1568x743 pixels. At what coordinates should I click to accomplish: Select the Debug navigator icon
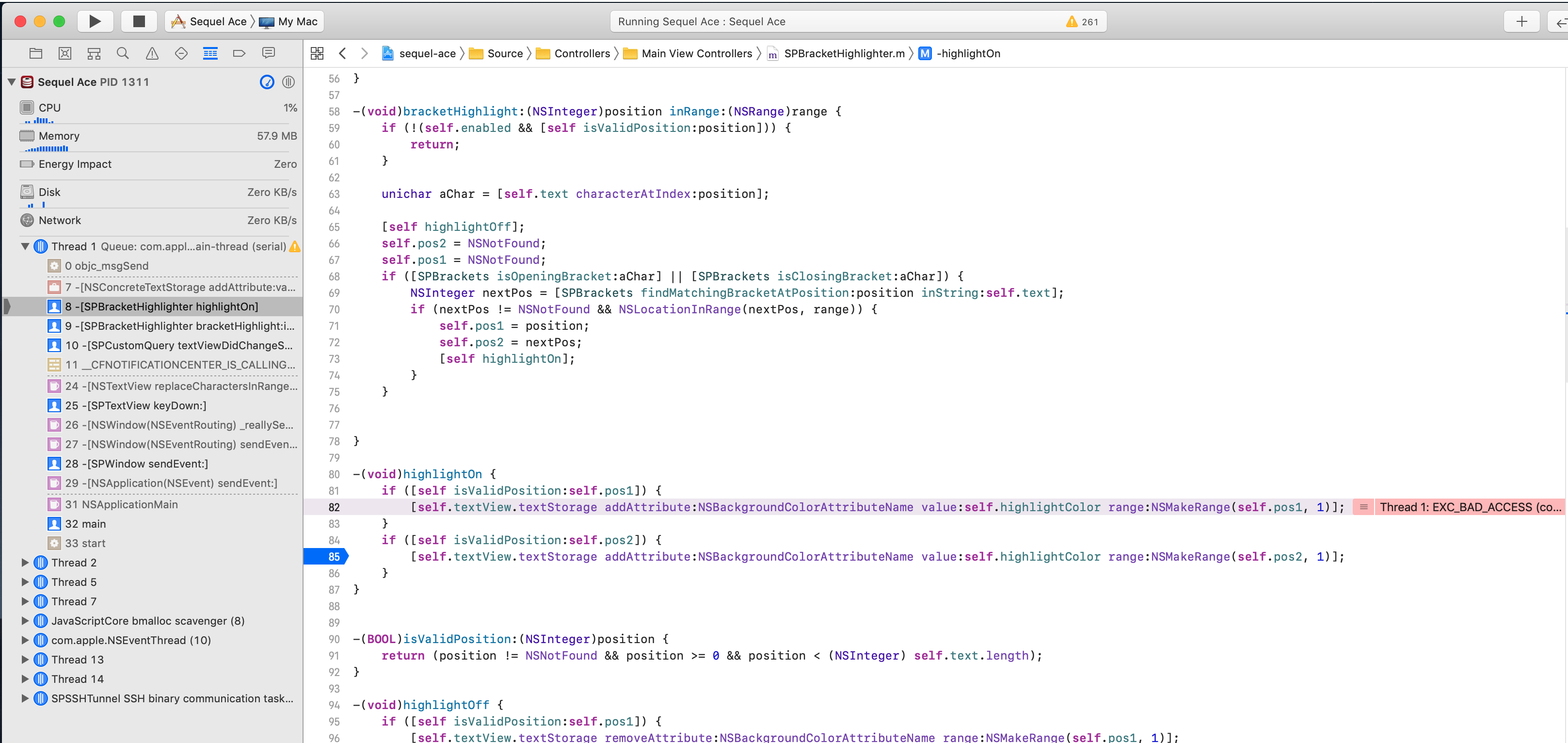point(210,54)
